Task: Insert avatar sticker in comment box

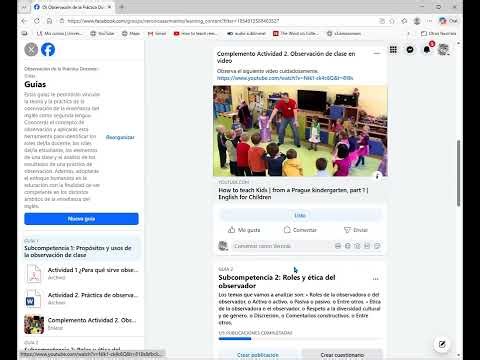Action: pyautogui.click(x=338, y=246)
